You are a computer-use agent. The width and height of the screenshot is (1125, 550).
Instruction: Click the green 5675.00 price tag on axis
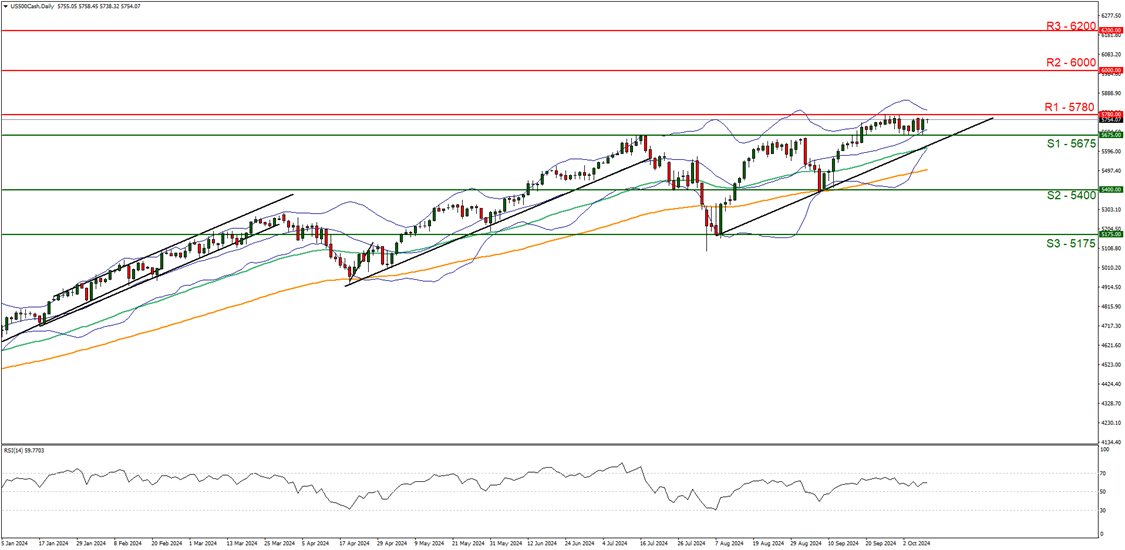click(x=1111, y=134)
